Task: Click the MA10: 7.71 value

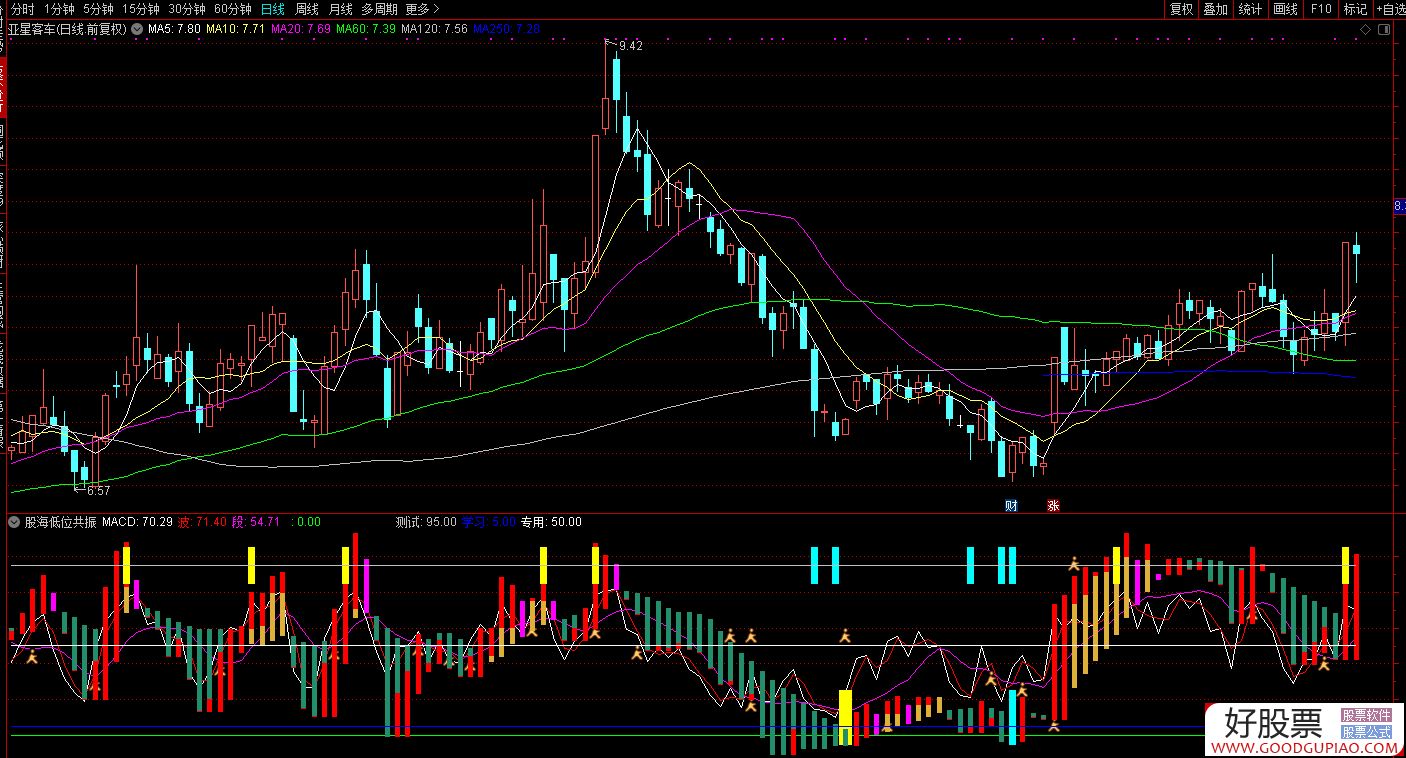Action: [236, 29]
